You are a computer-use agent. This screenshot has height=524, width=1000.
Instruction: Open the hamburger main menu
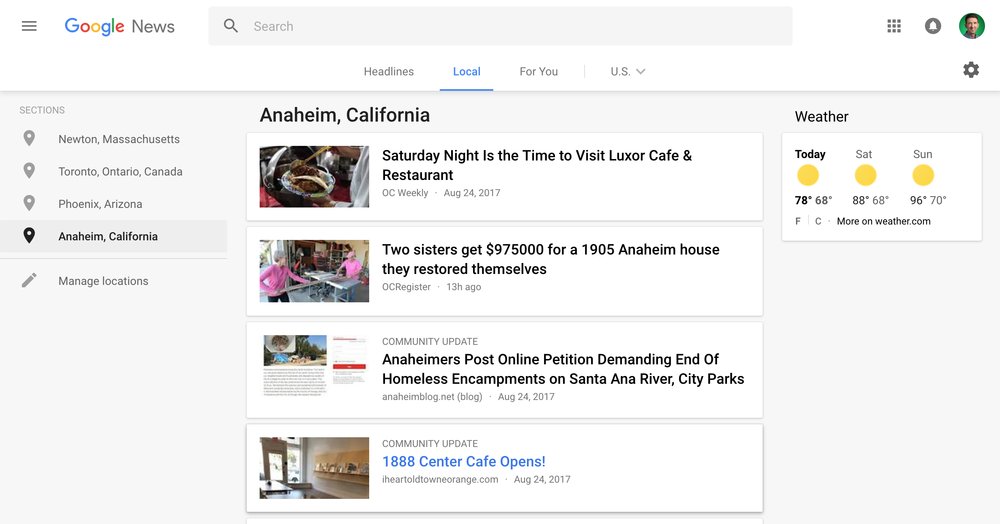pyautogui.click(x=29, y=26)
